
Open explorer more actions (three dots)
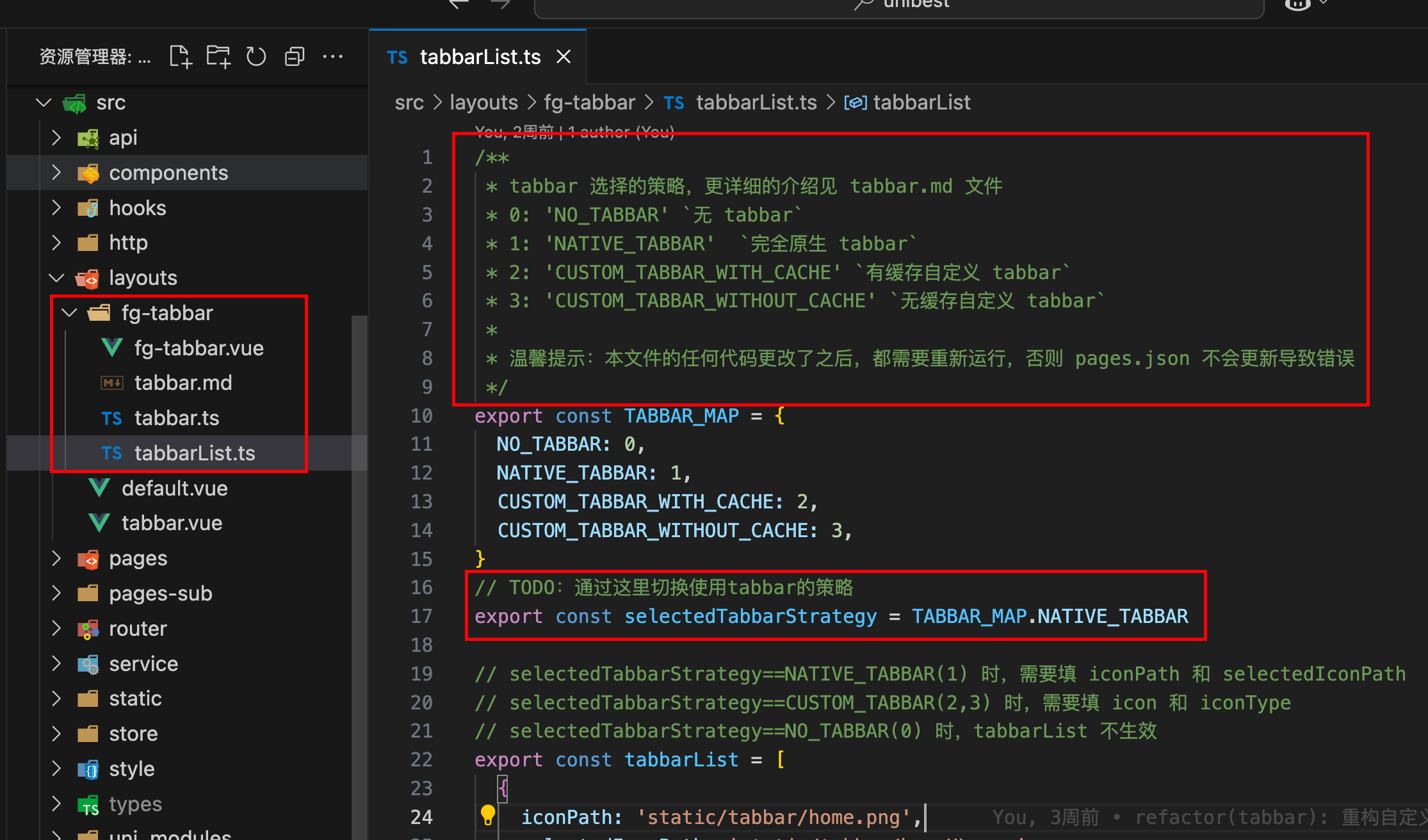coord(333,57)
